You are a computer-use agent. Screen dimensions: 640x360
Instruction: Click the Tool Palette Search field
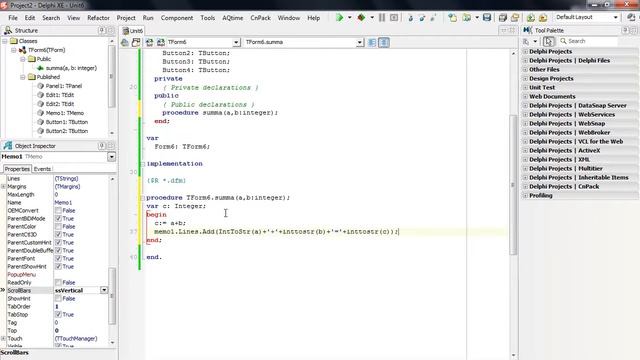coord(588,41)
